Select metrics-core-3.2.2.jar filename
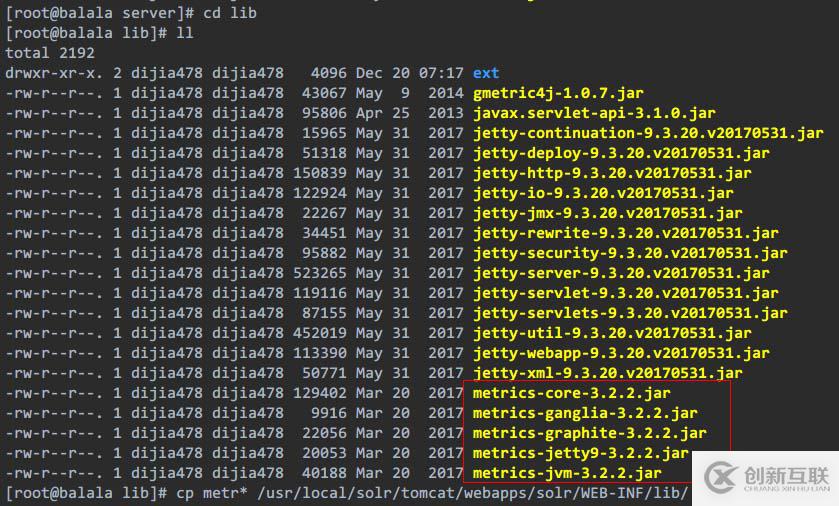 571,393
